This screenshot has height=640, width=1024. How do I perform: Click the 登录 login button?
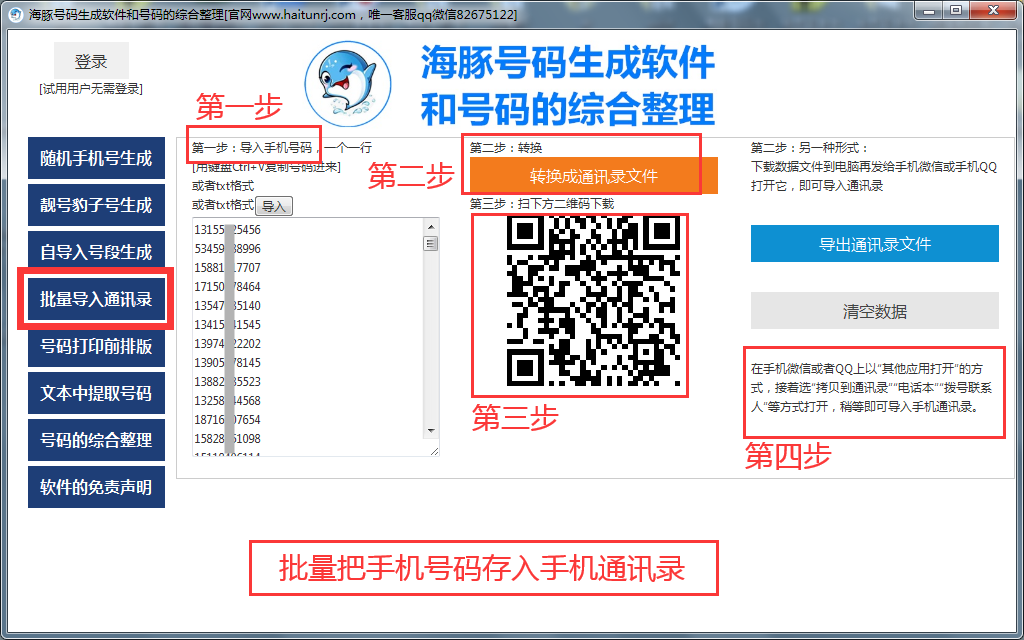91,62
